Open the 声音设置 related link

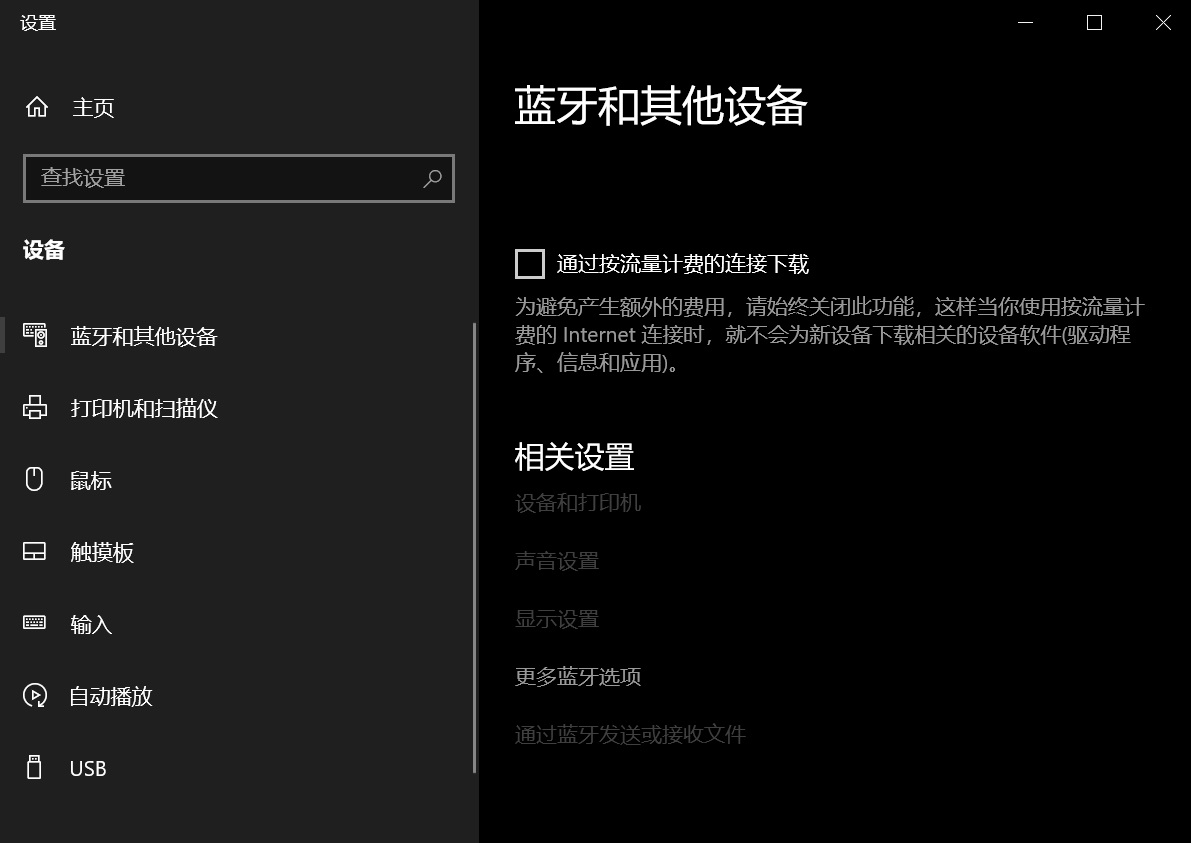557,561
